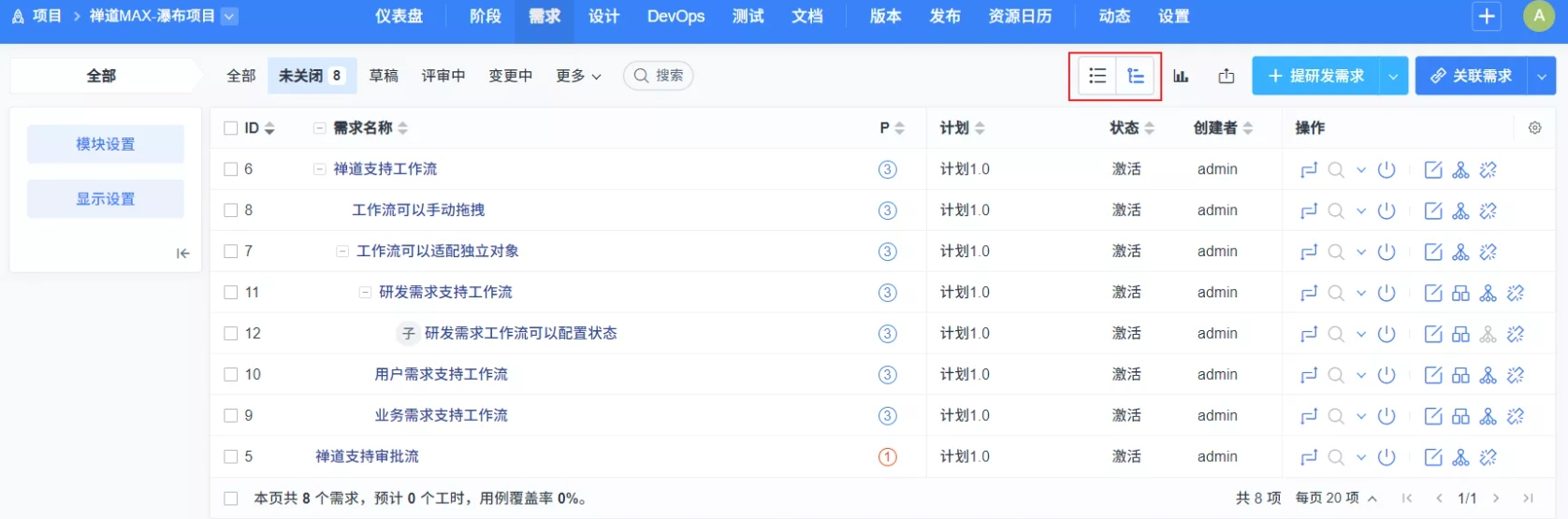1568x519 pixels.
Task: Click close (power) icon for 禅道支持审批流
Action: (x=1387, y=457)
